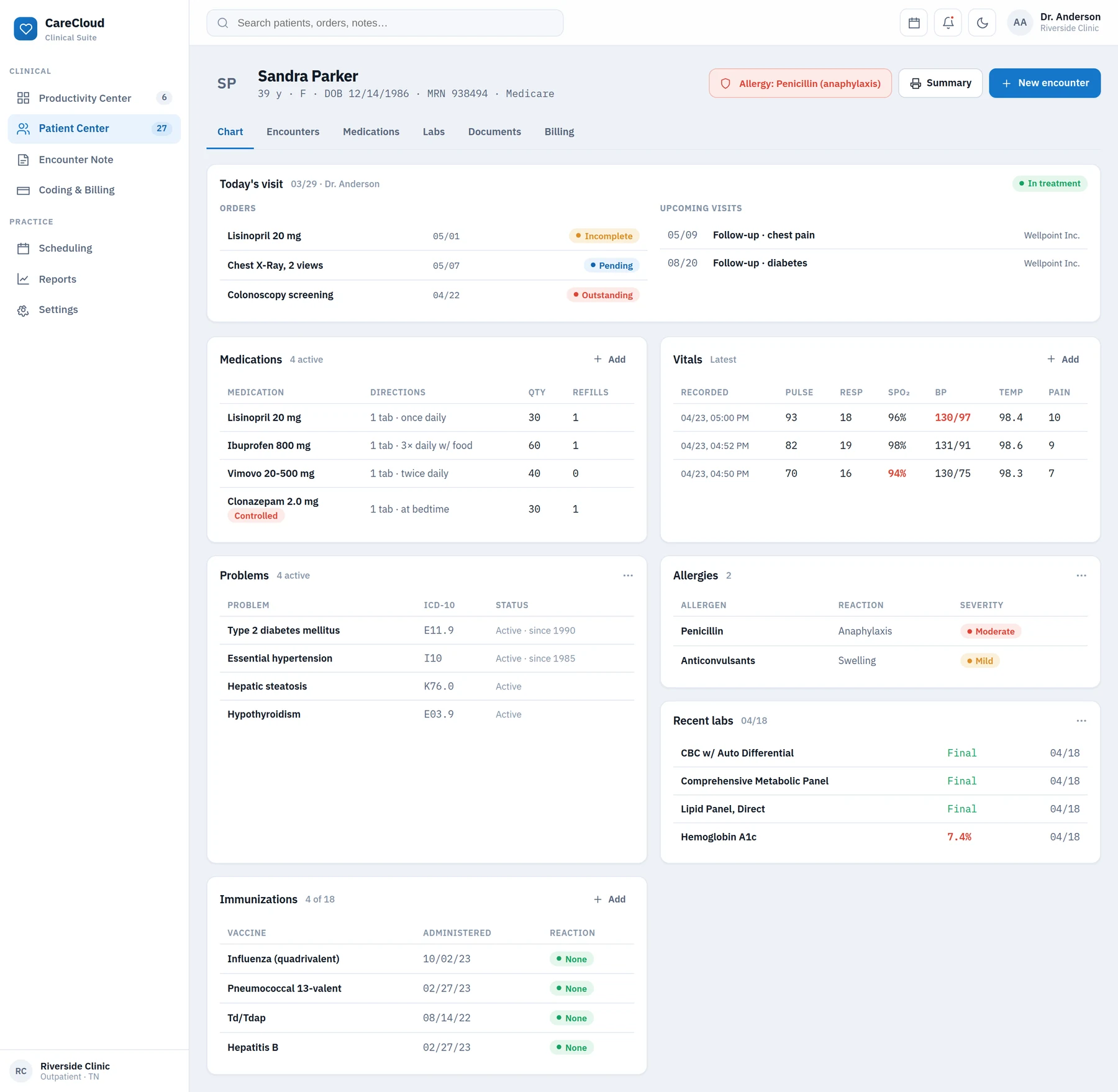Add a medication with the Medications Add button

tap(610, 360)
